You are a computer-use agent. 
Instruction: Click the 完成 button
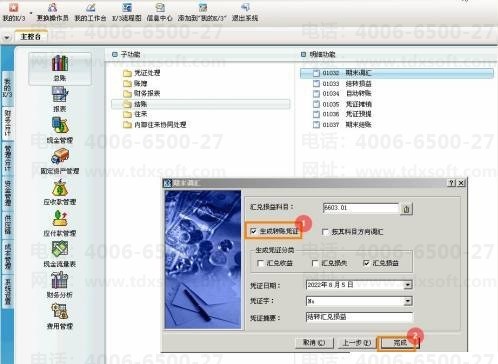coord(399,343)
